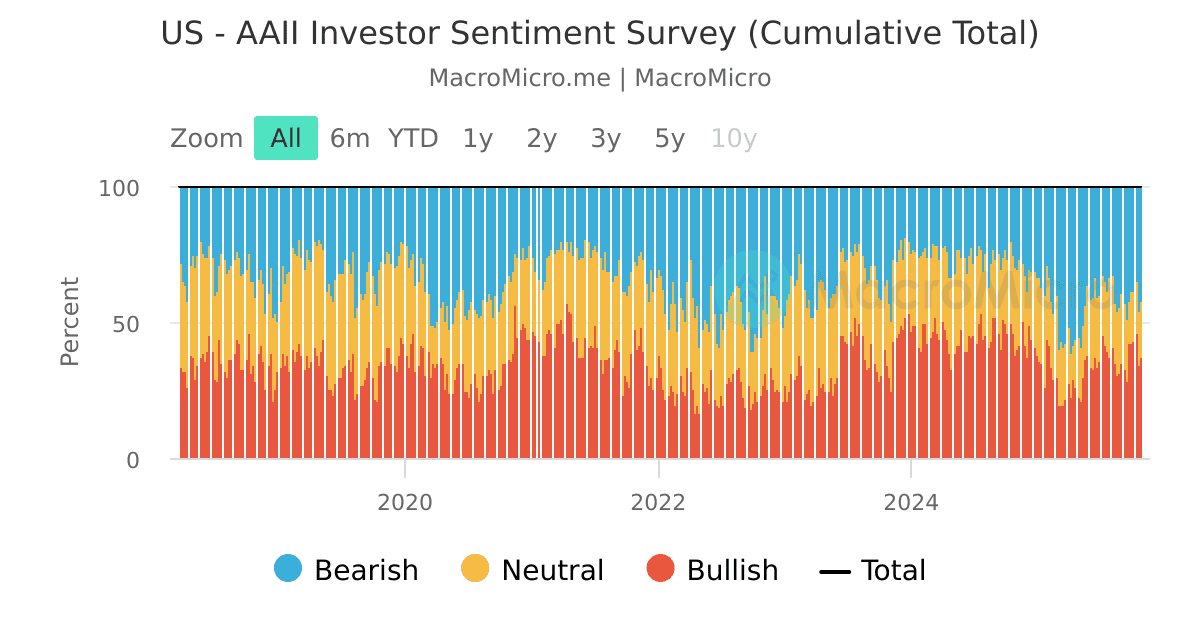The height and width of the screenshot is (630, 1200).
Task: Click the disabled 10y zoom option
Action: (734, 138)
